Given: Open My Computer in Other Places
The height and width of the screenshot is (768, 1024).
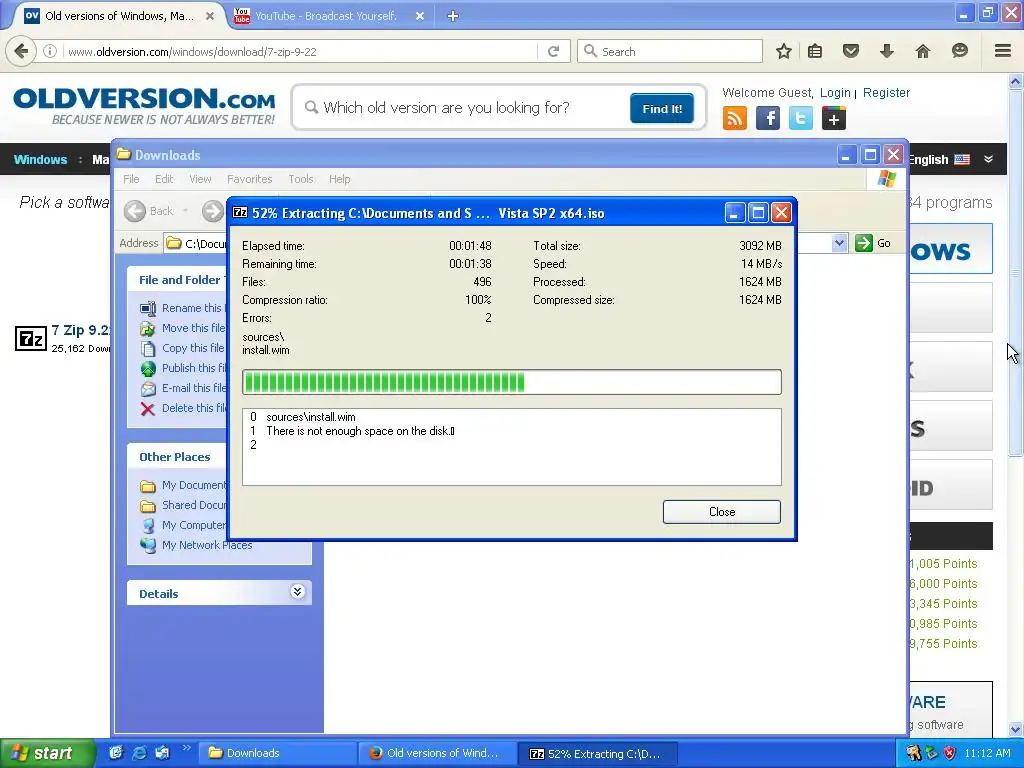Looking at the screenshot, I should [183, 525].
